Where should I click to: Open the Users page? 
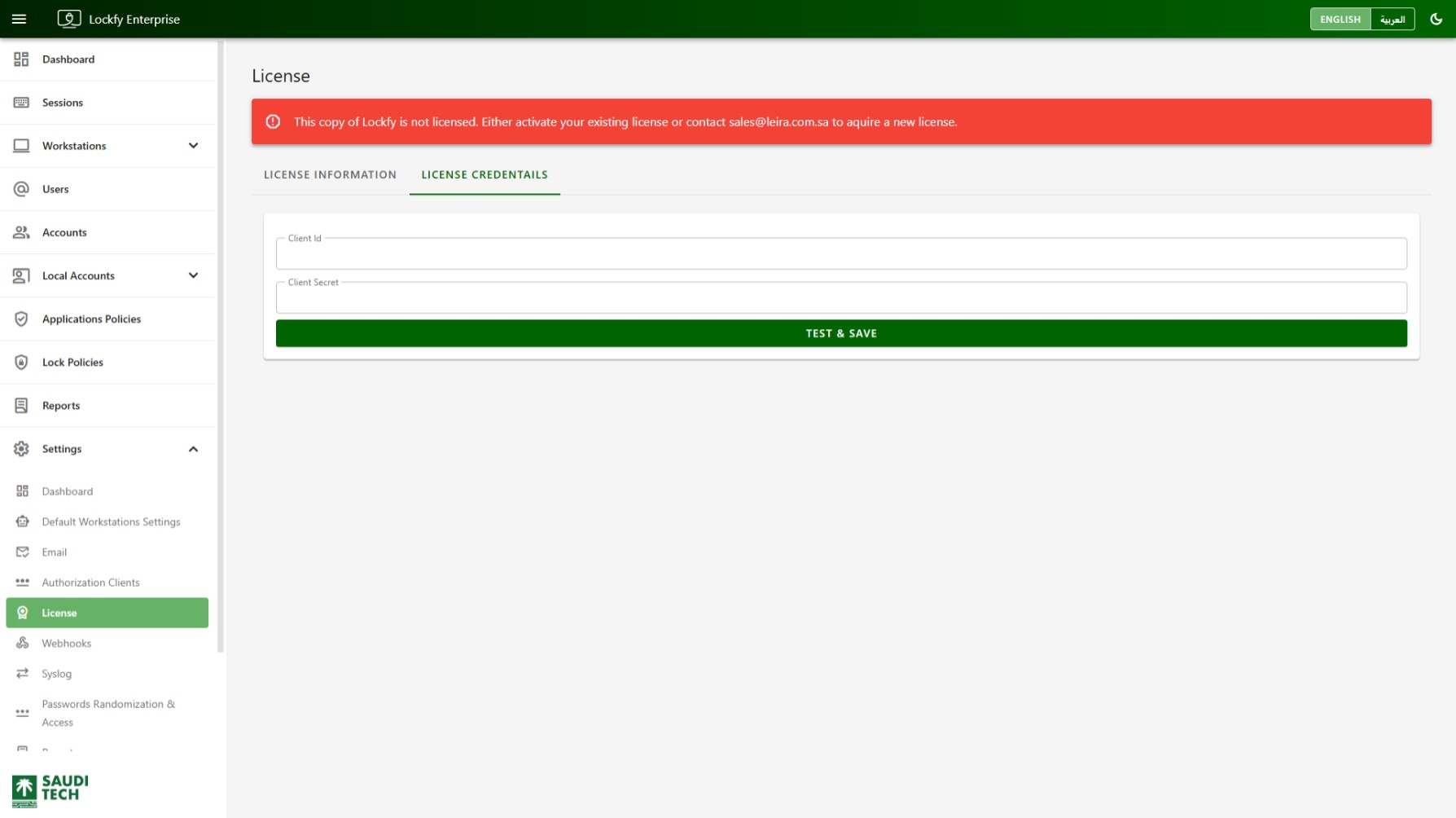pyautogui.click(x=107, y=189)
